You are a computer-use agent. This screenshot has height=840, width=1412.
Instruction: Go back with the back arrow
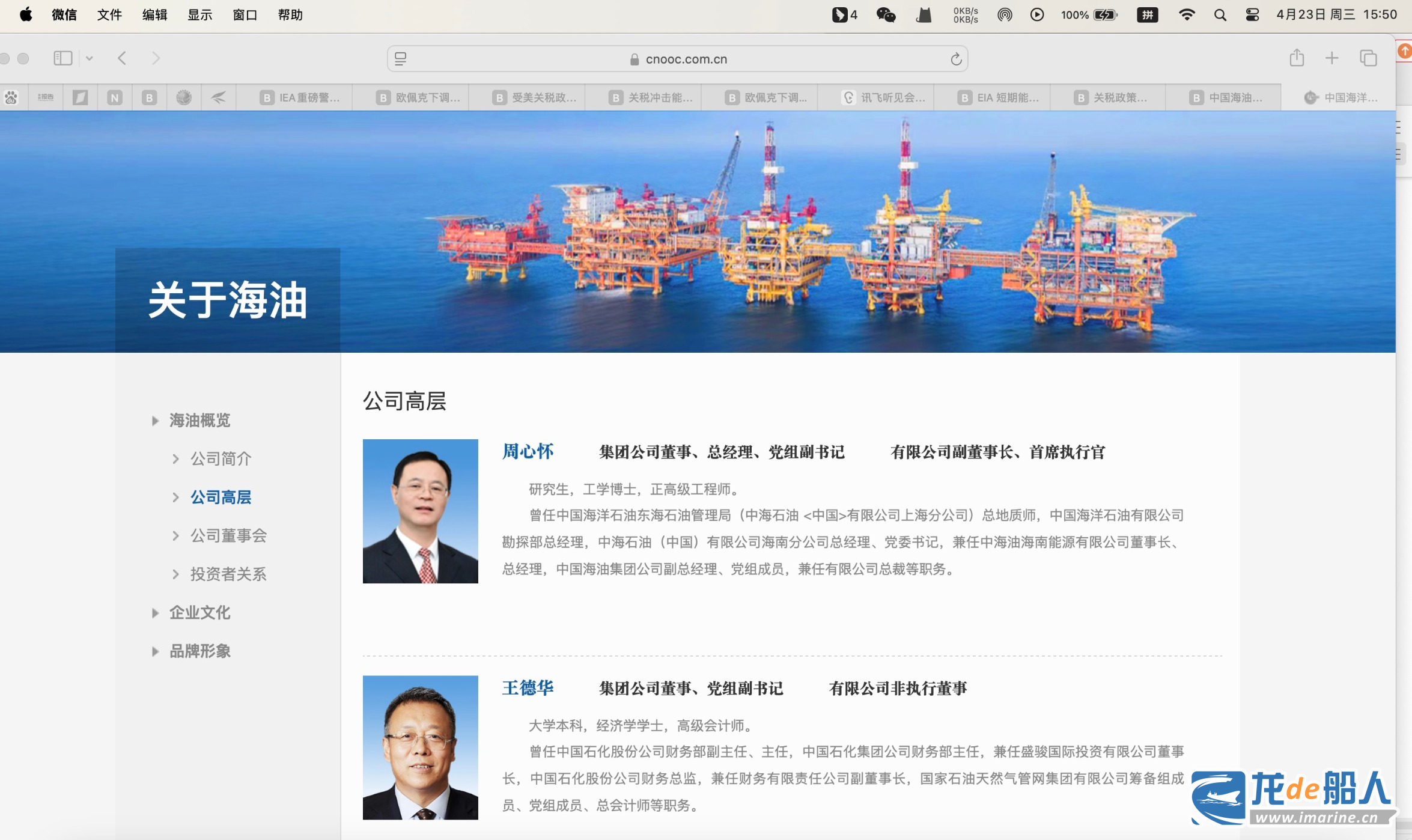click(x=122, y=58)
